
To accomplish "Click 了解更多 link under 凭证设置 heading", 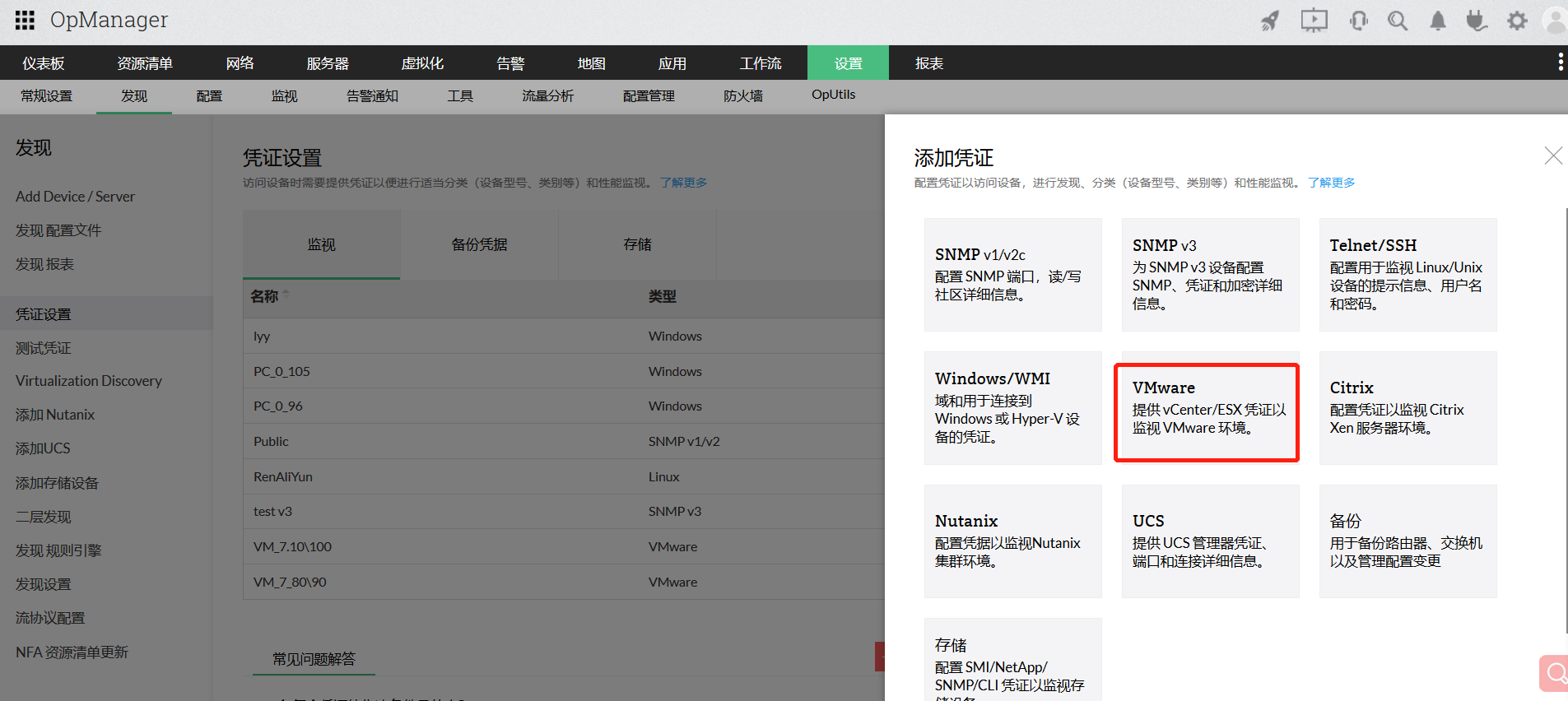I will [683, 183].
